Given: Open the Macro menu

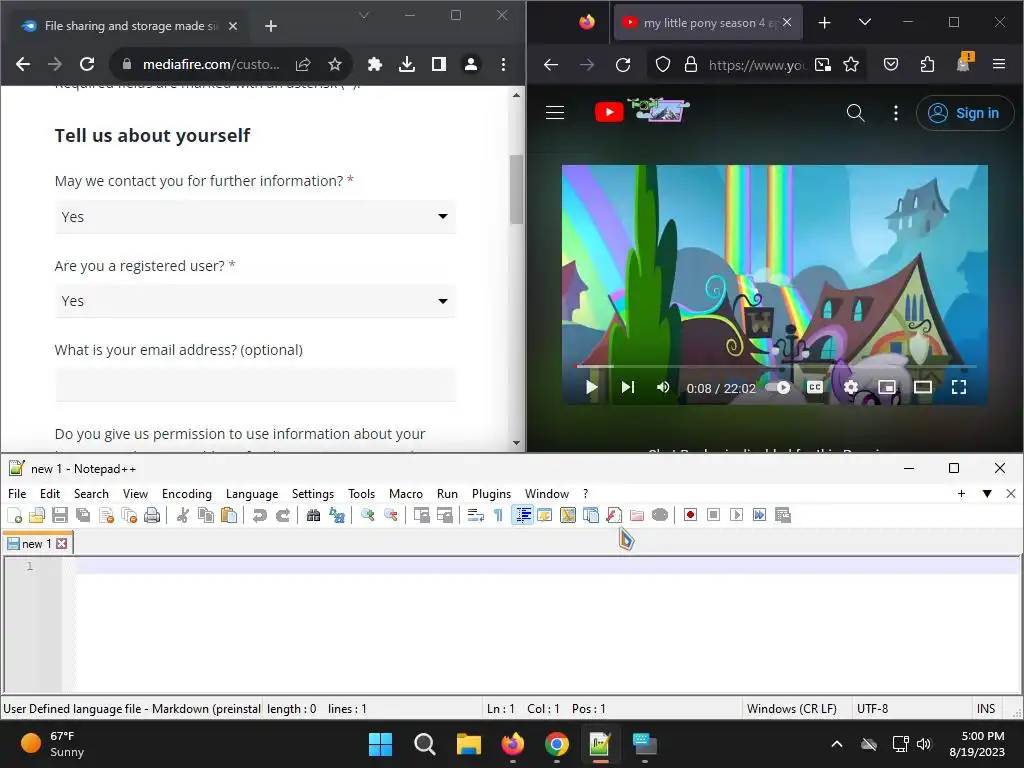Looking at the screenshot, I should tap(406, 494).
